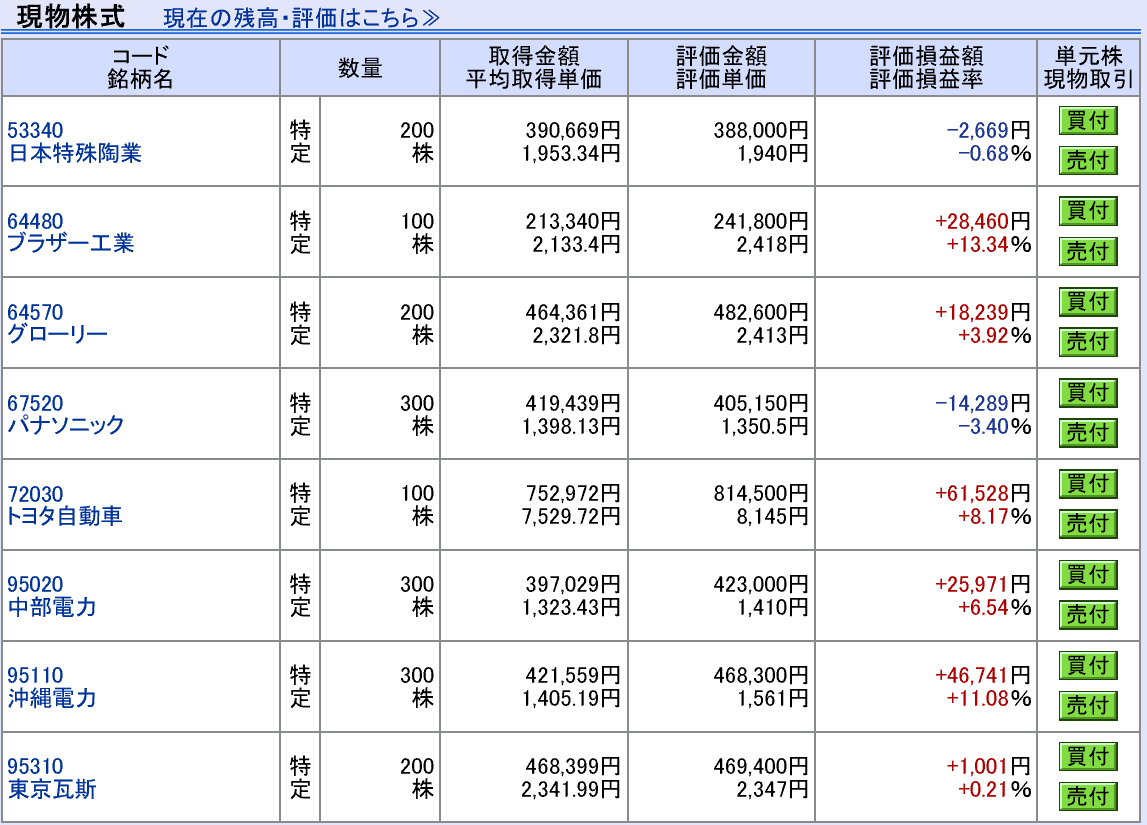
Task: Click the 数量 column header
Action: tap(360, 67)
